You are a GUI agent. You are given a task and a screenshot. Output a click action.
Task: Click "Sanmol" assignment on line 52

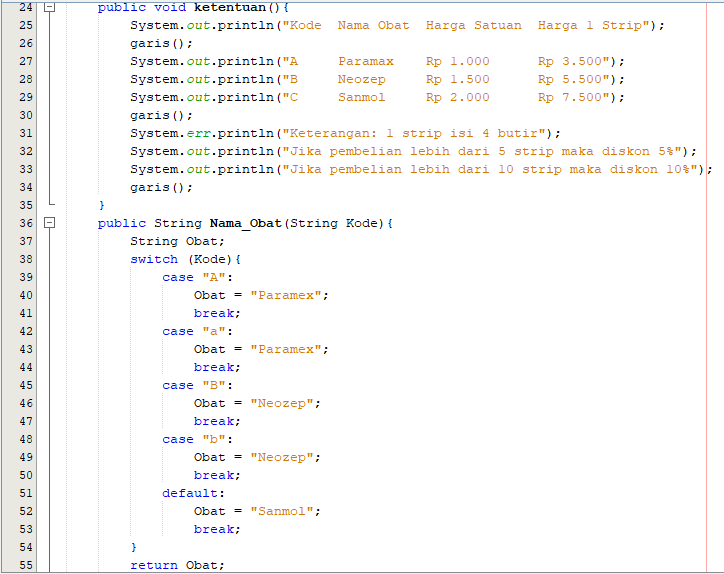(x=282, y=512)
